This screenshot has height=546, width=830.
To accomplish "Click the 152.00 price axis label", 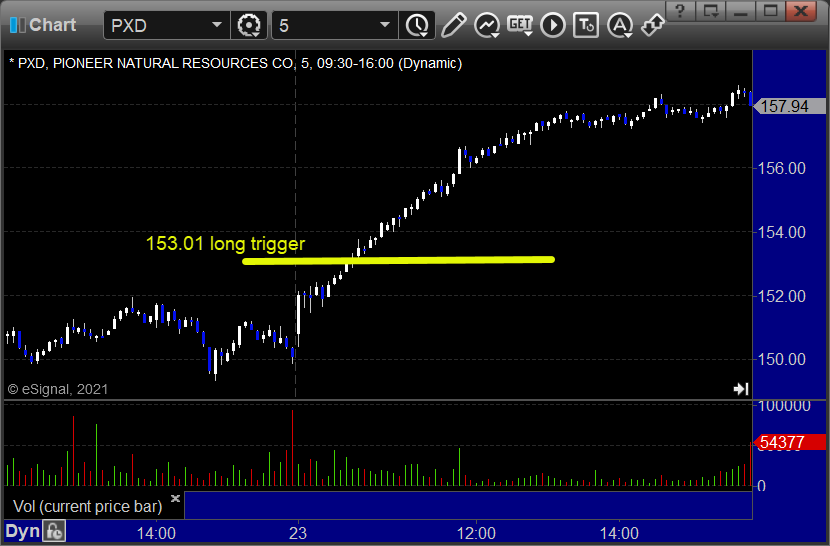I will (x=782, y=296).
